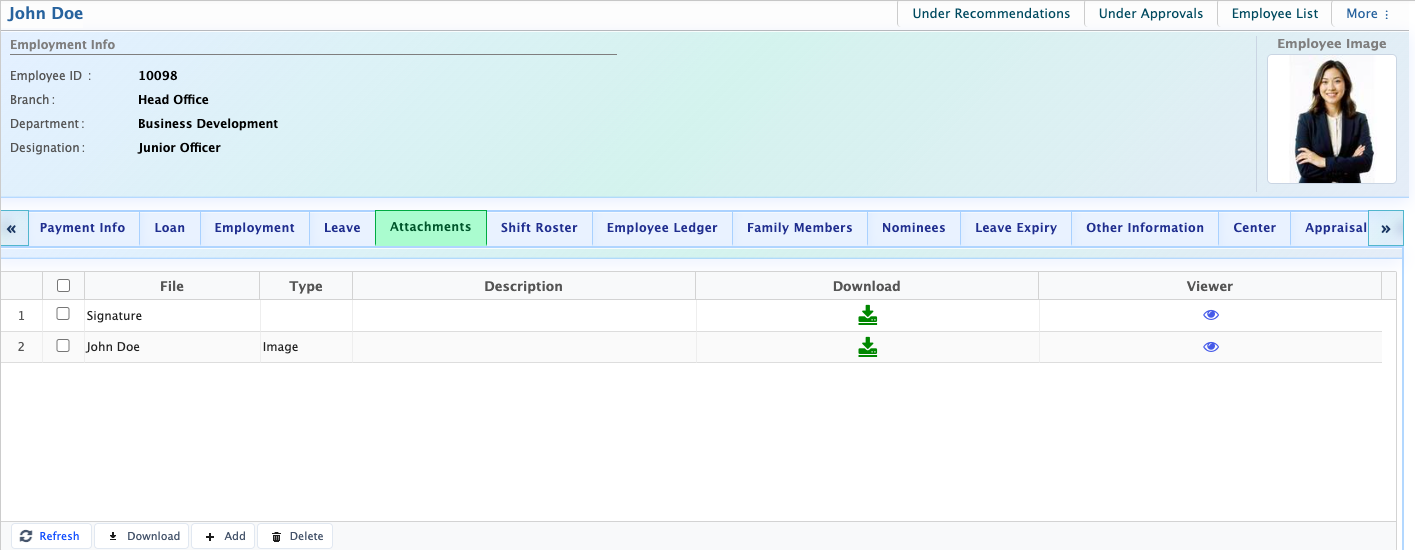Image resolution: width=1415 pixels, height=550 pixels.
Task: Switch to the Loan tab
Action: [170, 228]
